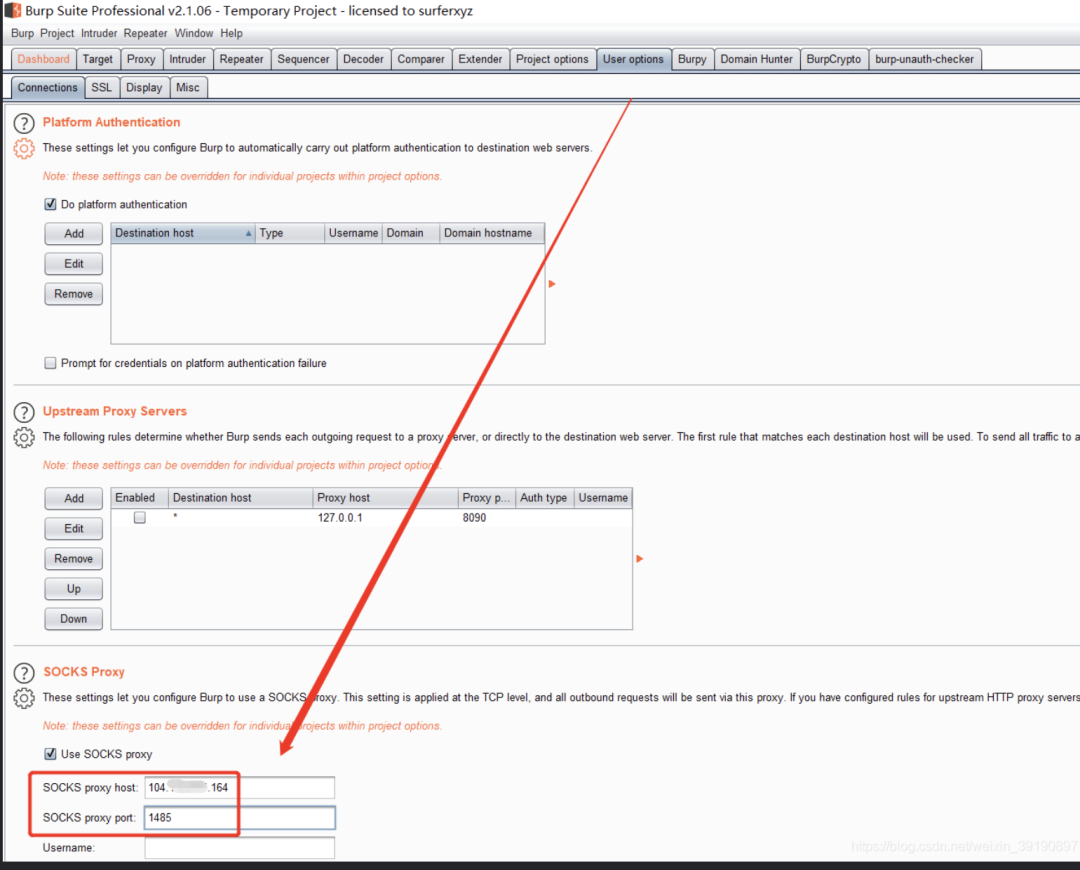This screenshot has height=870, width=1080.
Task: Switch to the Extender tab
Action: click(x=480, y=59)
